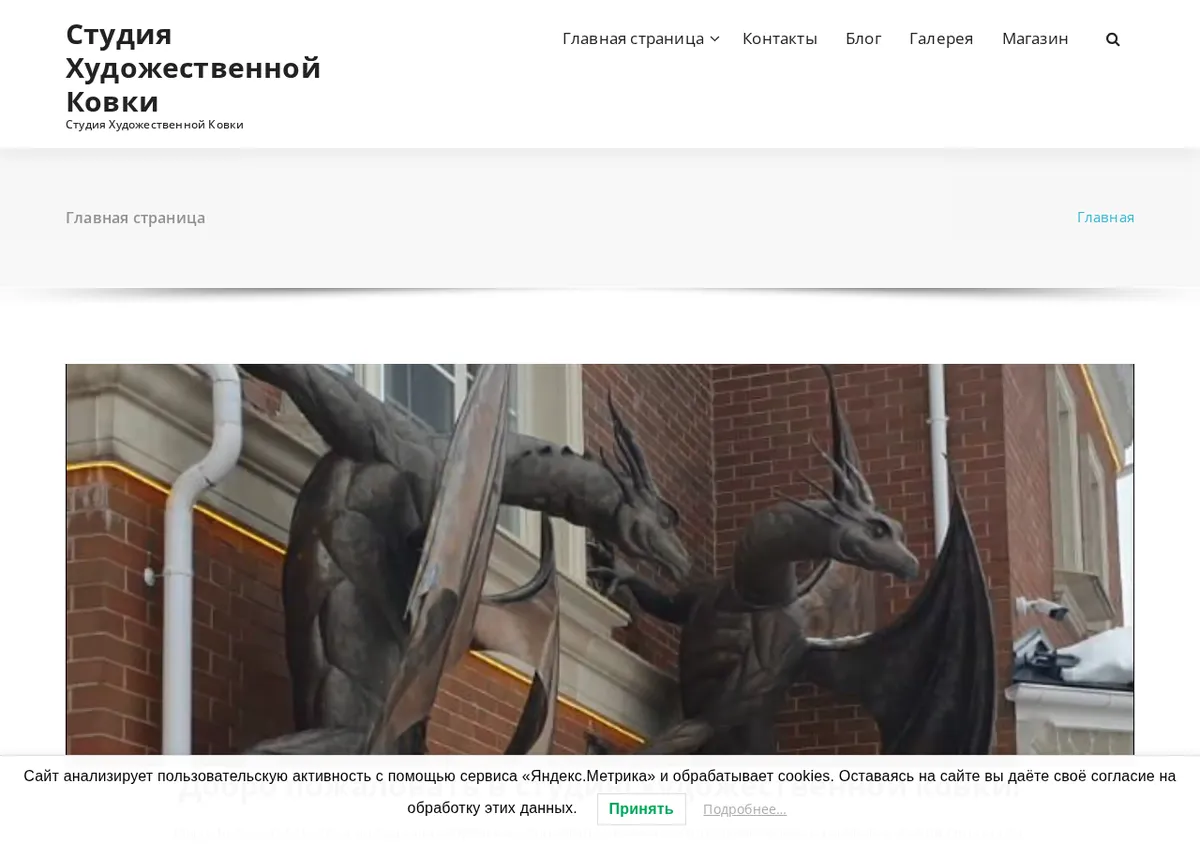Go to the Контакты page
The height and width of the screenshot is (844, 1200).
coord(779,38)
